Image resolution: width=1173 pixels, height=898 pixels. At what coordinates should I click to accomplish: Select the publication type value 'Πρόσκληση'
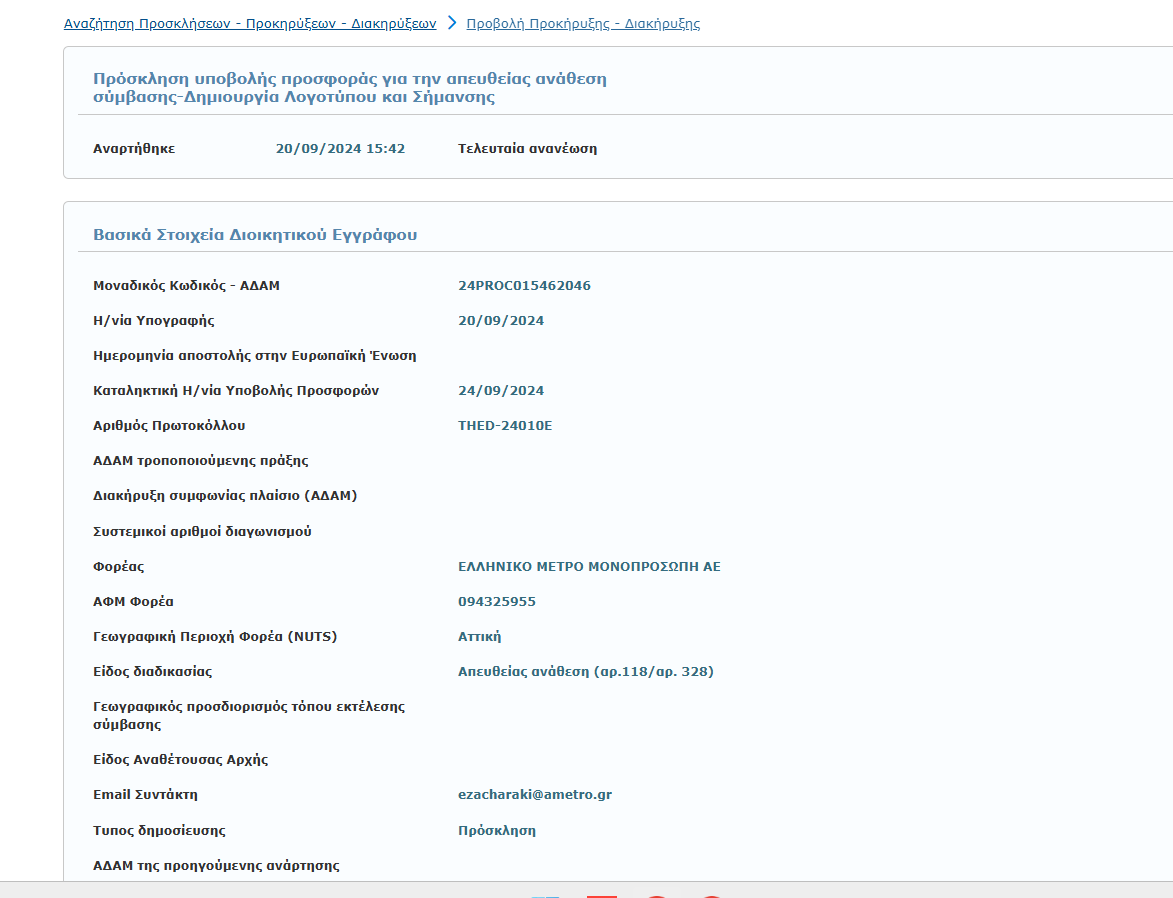pos(497,831)
